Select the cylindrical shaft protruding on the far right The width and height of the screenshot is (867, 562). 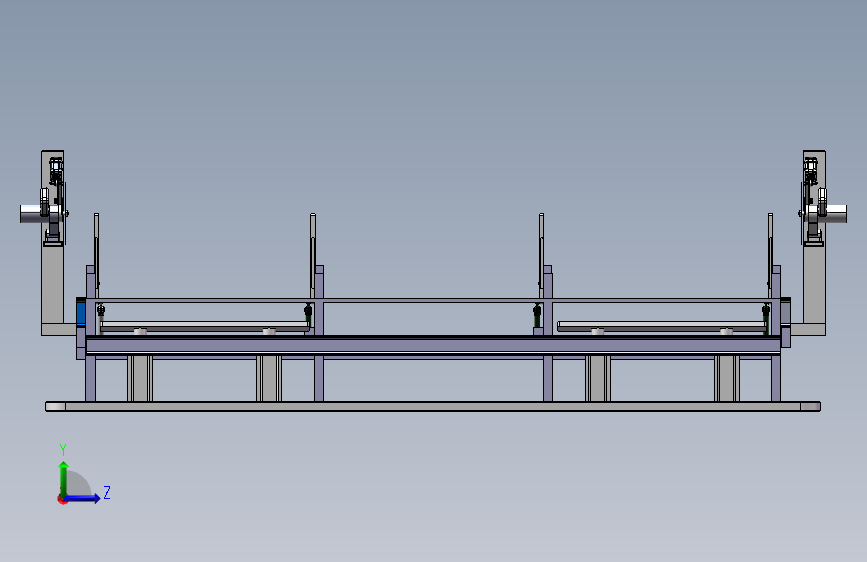[x=837, y=214]
